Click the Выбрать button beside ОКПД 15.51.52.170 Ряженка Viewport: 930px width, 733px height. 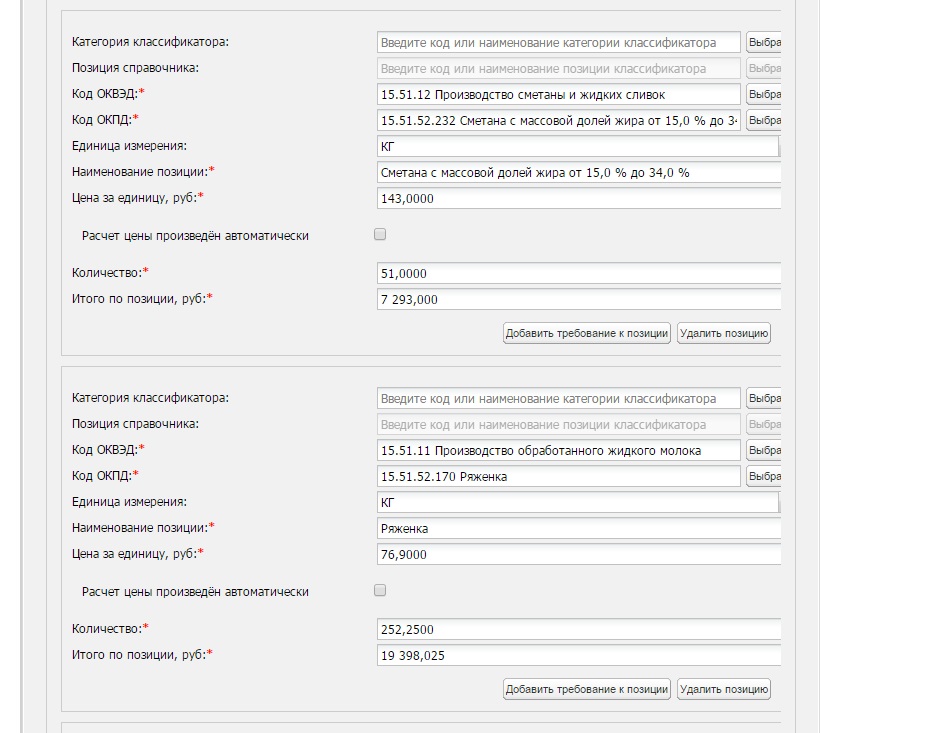tap(764, 476)
